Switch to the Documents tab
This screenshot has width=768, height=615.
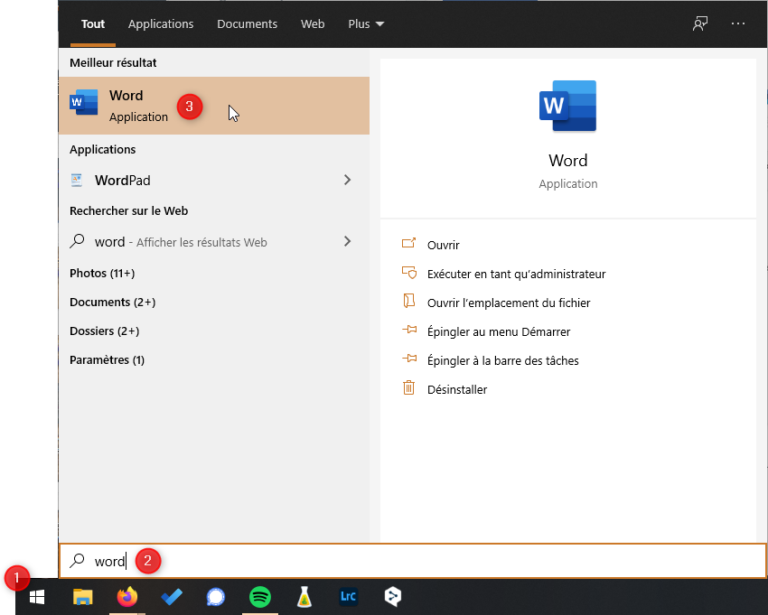247,24
